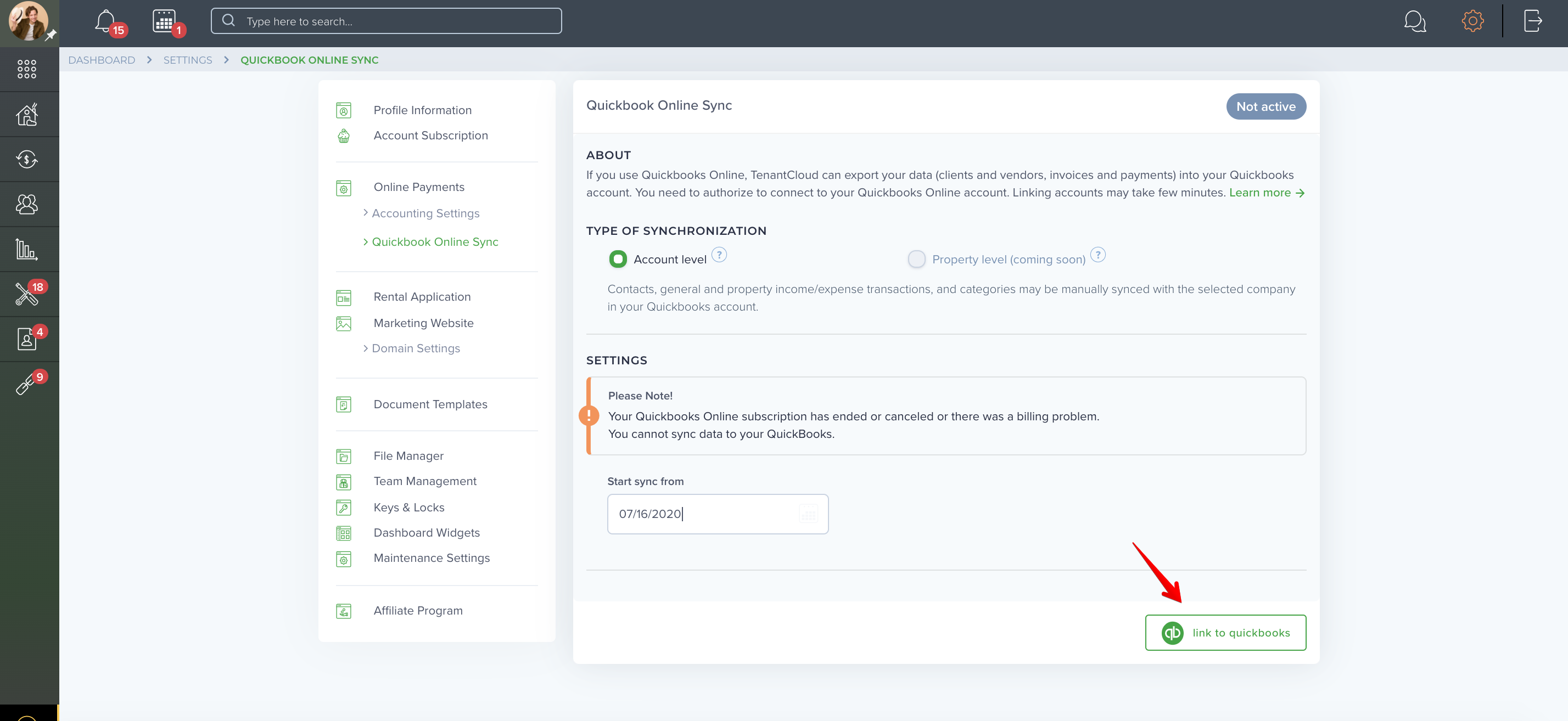This screenshot has width=1568, height=721.
Task: Open the chat messages icon
Action: (x=1415, y=21)
